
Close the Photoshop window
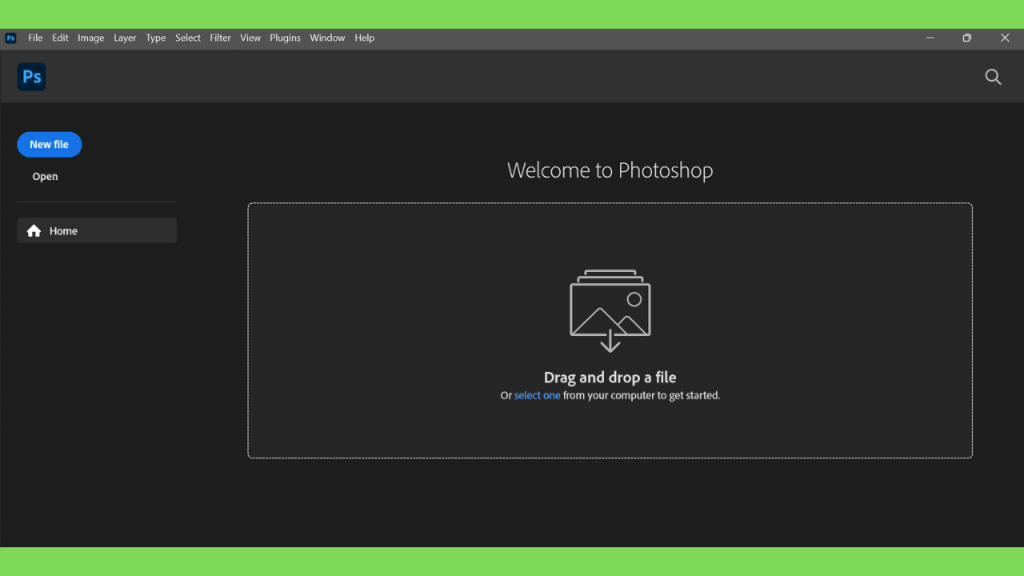[1004, 38]
